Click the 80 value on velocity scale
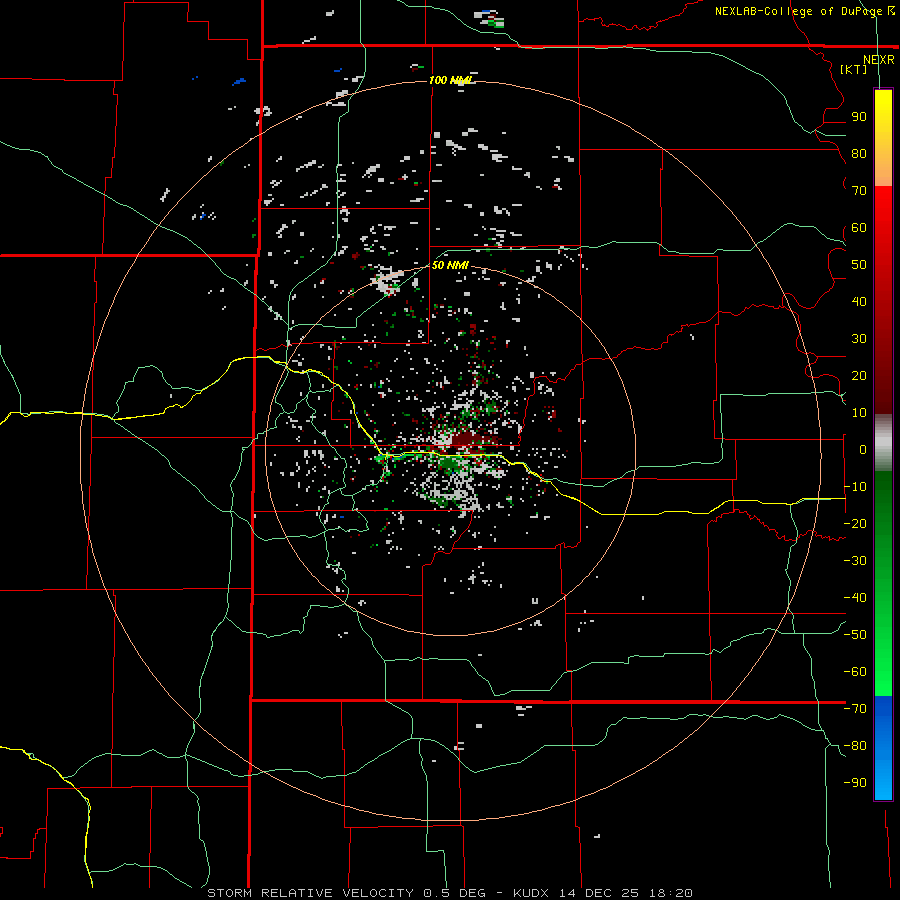900x900 pixels. click(x=859, y=153)
